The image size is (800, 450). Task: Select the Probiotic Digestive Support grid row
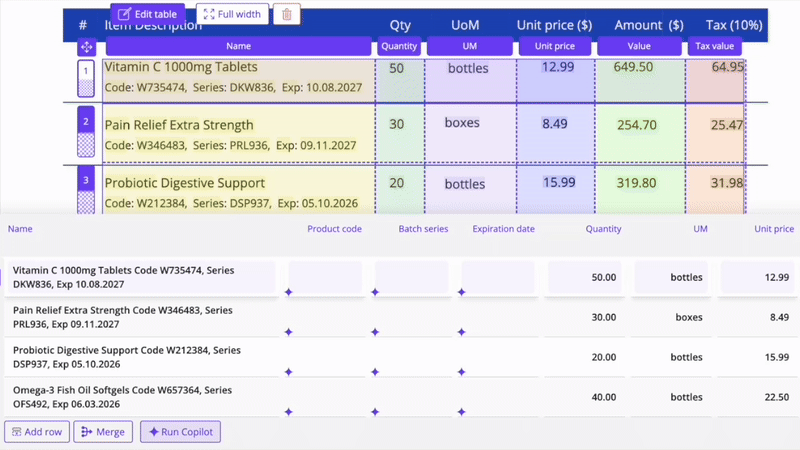coord(400,357)
